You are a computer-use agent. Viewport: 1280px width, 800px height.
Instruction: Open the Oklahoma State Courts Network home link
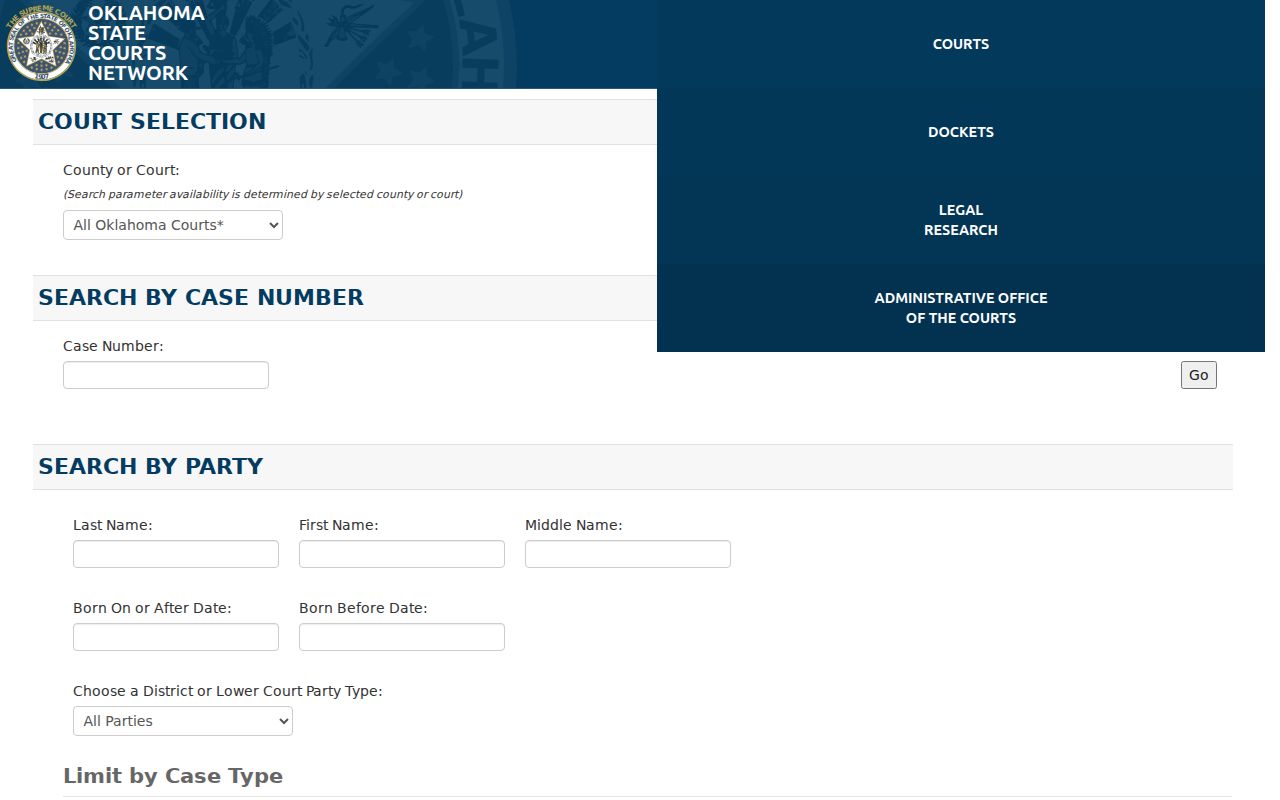tap(146, 43)
